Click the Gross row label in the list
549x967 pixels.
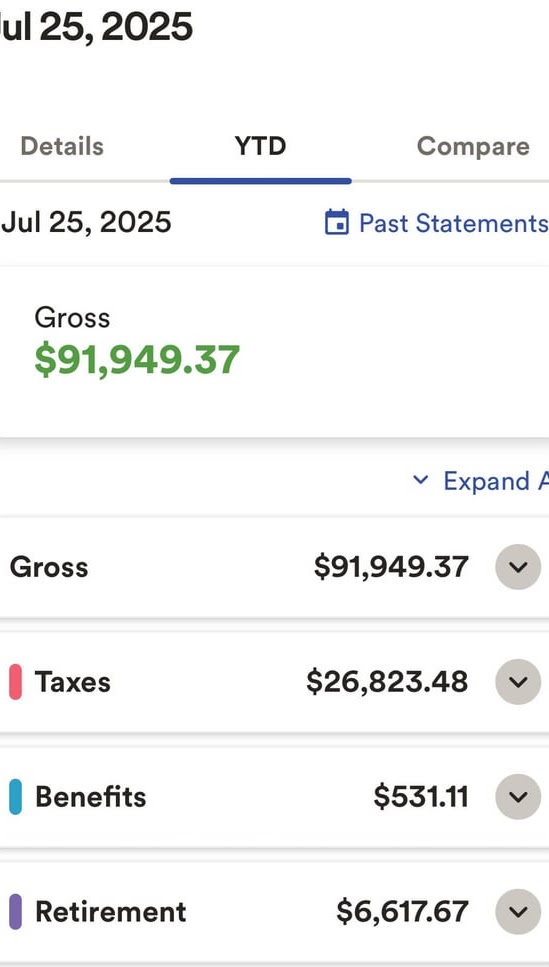[x=49, y=567]
